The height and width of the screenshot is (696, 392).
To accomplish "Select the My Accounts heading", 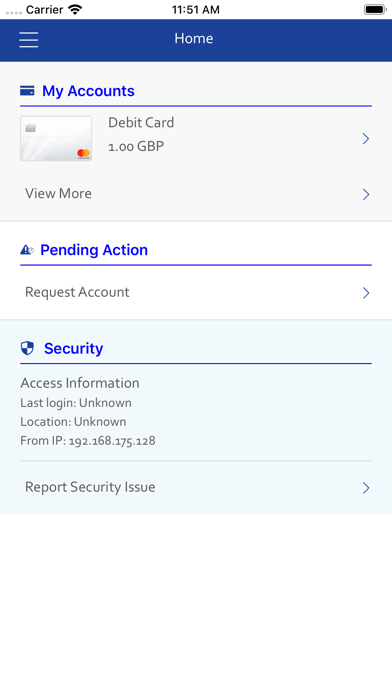I will [88, 91].
